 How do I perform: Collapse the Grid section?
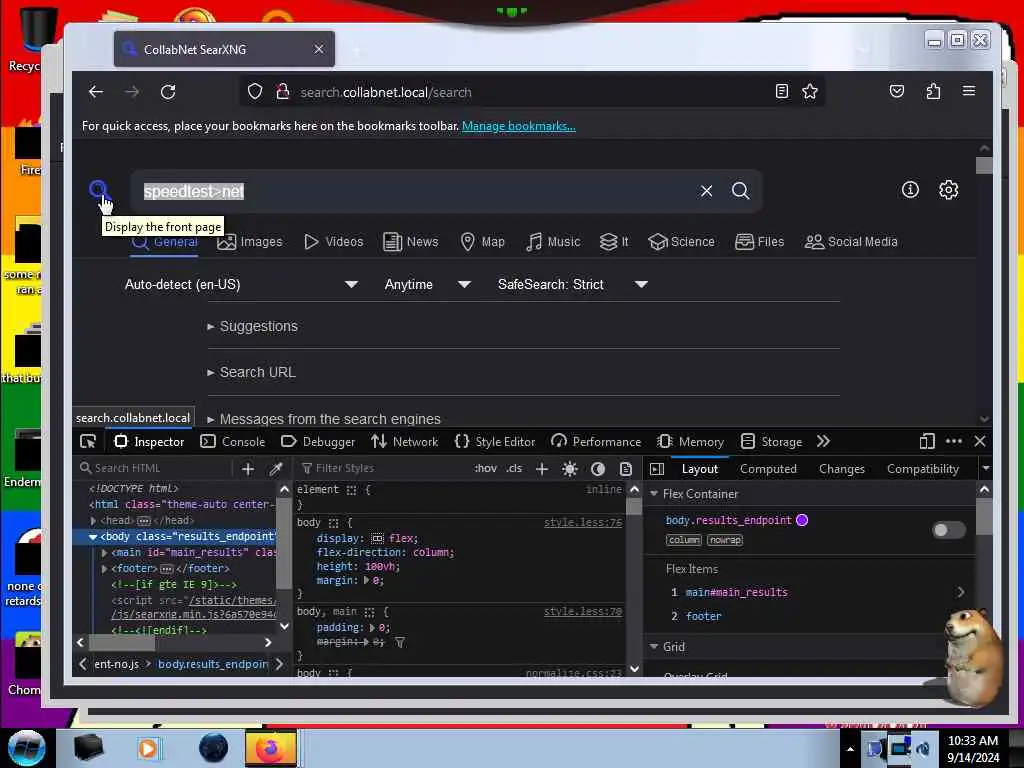click(x=654, y=647)
